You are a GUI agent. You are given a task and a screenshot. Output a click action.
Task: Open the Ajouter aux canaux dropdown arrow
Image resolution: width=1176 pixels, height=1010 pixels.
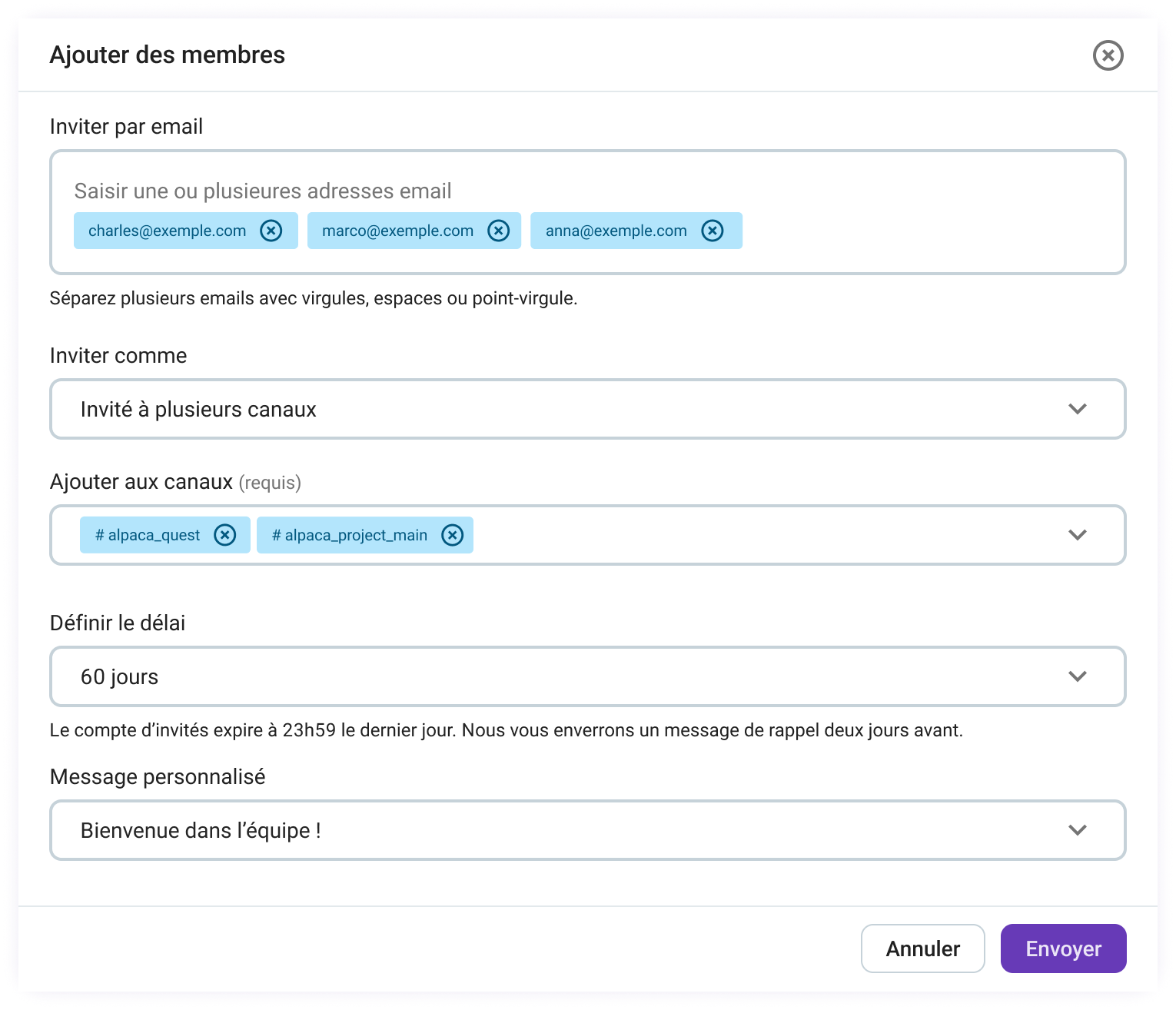1078,535
